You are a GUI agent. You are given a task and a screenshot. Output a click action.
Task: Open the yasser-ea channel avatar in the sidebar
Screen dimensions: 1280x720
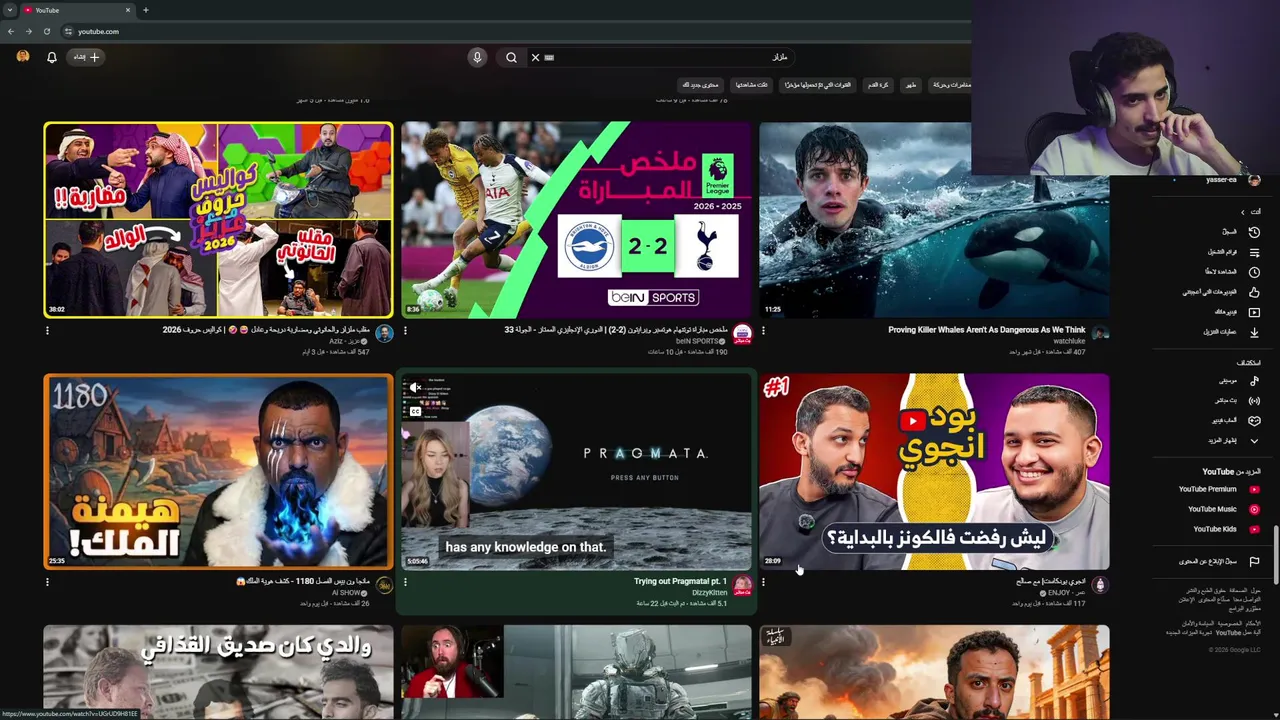[x=1254, y=180]
